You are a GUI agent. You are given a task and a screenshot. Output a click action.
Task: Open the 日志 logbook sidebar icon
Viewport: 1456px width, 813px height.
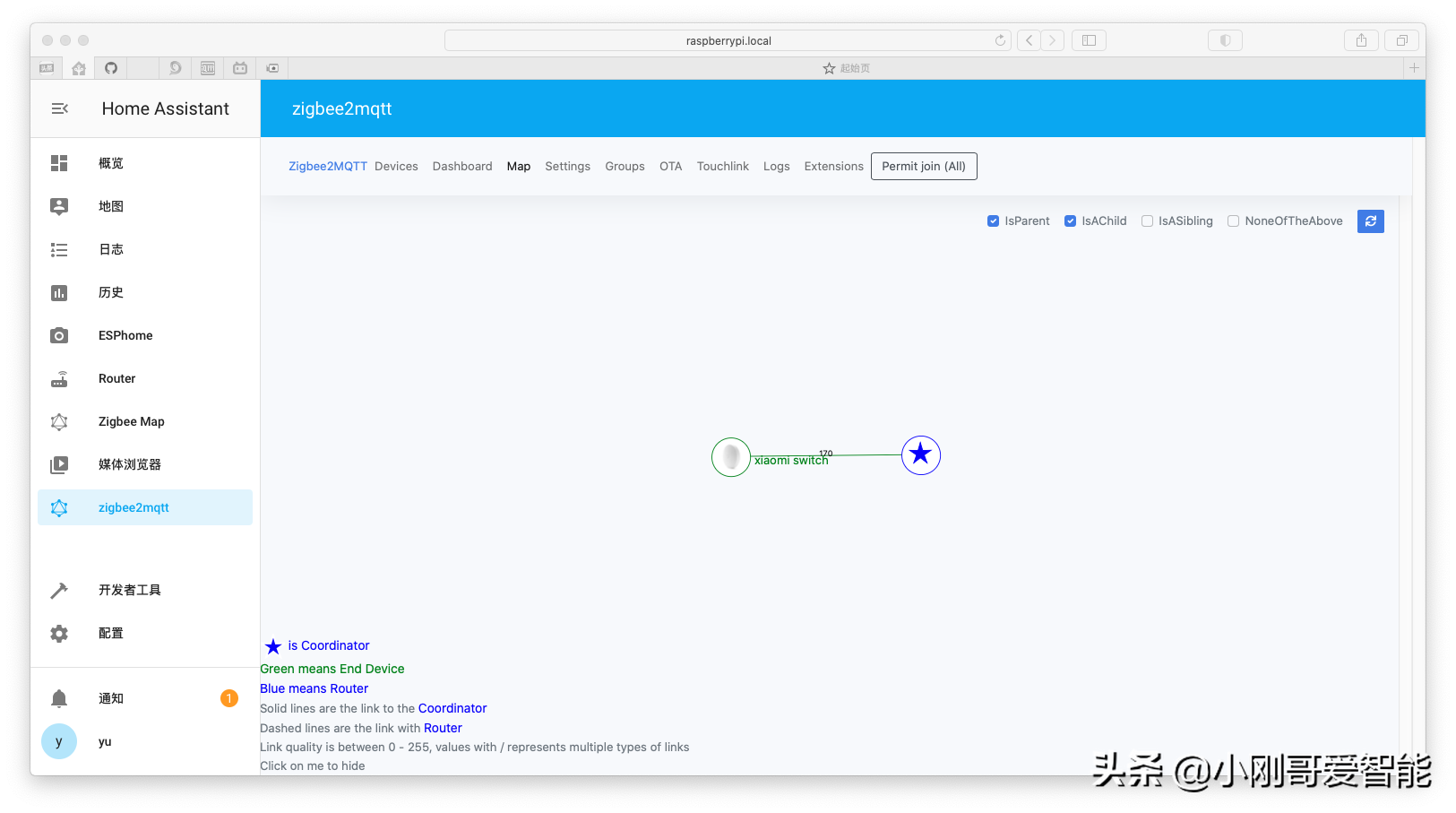point(59,249)
